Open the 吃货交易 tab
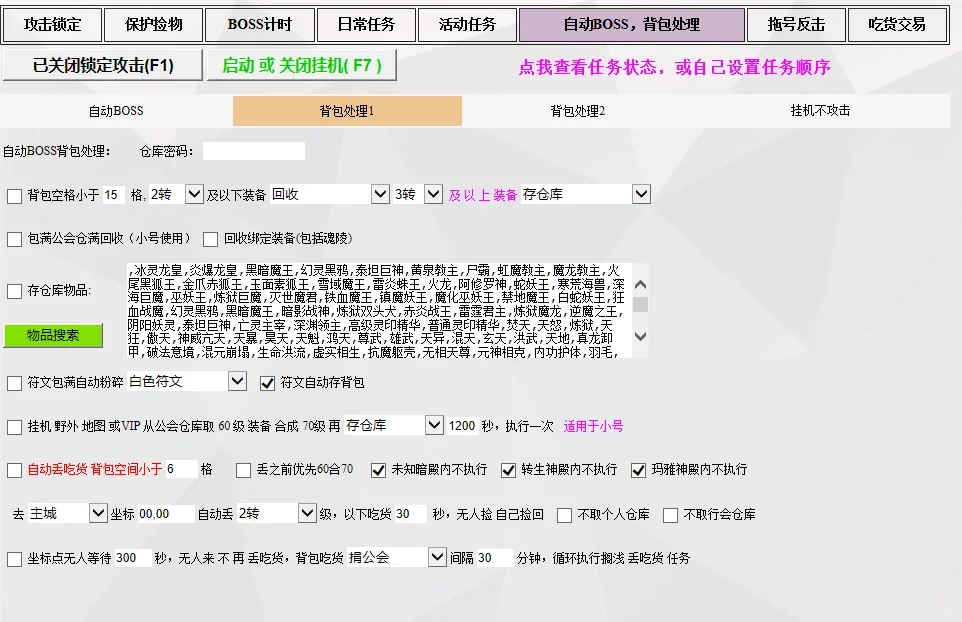Image resolution: width=962 pixels, height=622 pixels. pyautogui.click(x=897, y=24)
